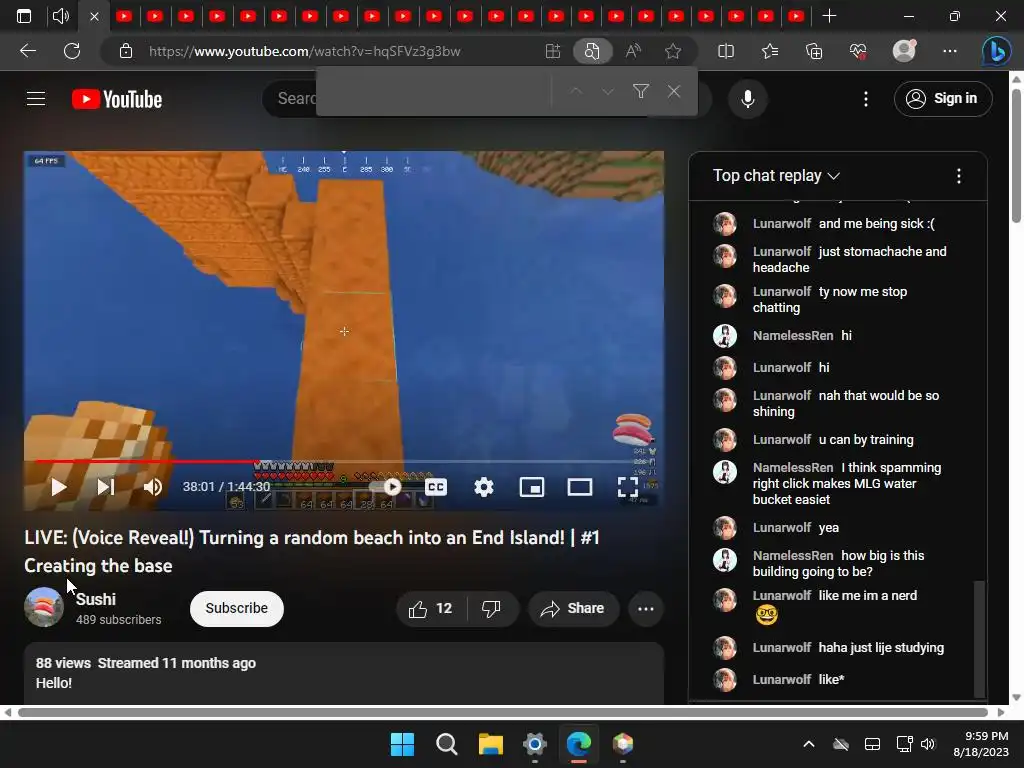
Task: Close the find on page bar
Action: (674, 91)
